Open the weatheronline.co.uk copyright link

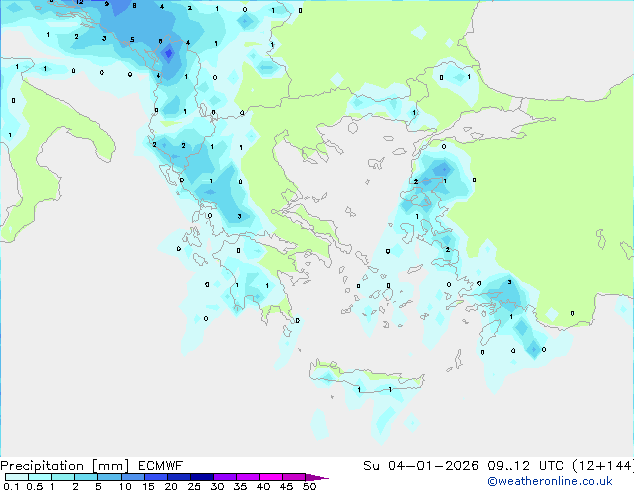[x=549, y=481]
